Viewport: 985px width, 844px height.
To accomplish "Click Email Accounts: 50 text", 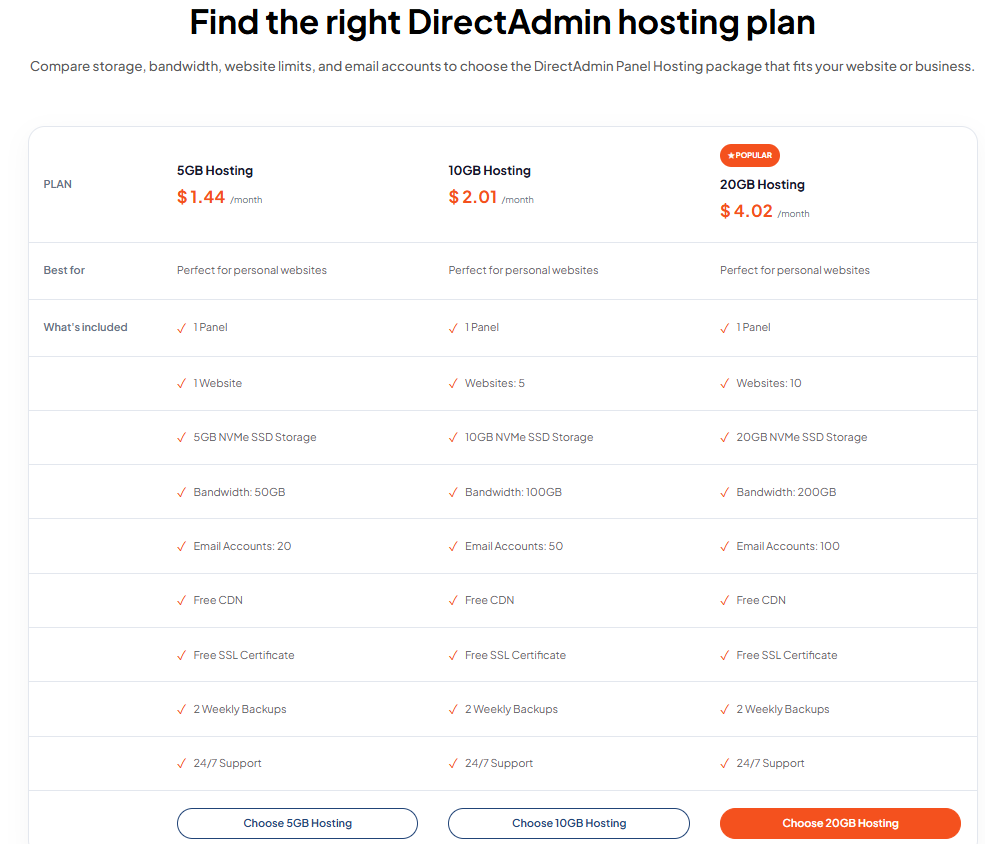I will click(x=514, y=546).
